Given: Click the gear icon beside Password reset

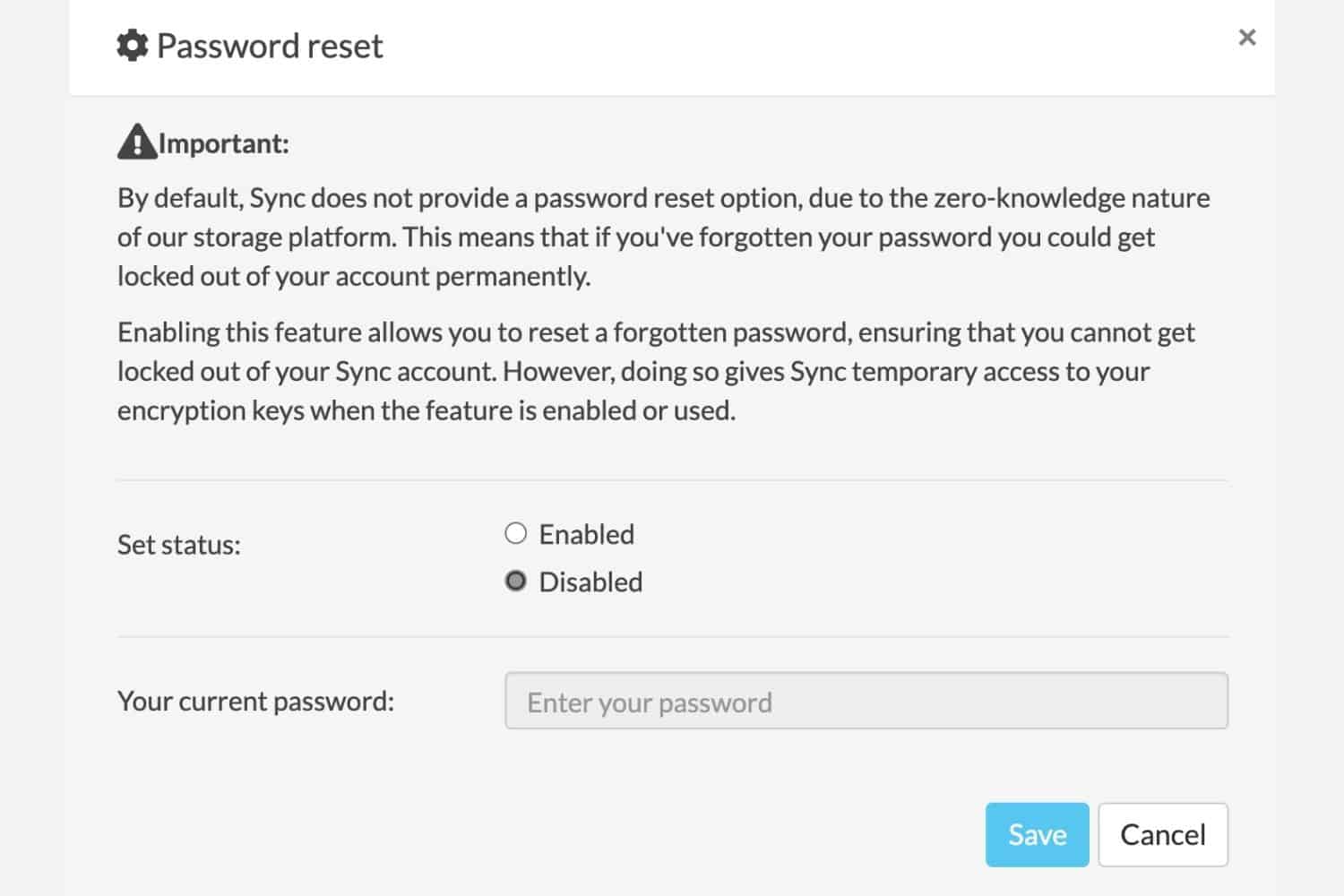Looking at the screenshot, I should click(133, 46).
